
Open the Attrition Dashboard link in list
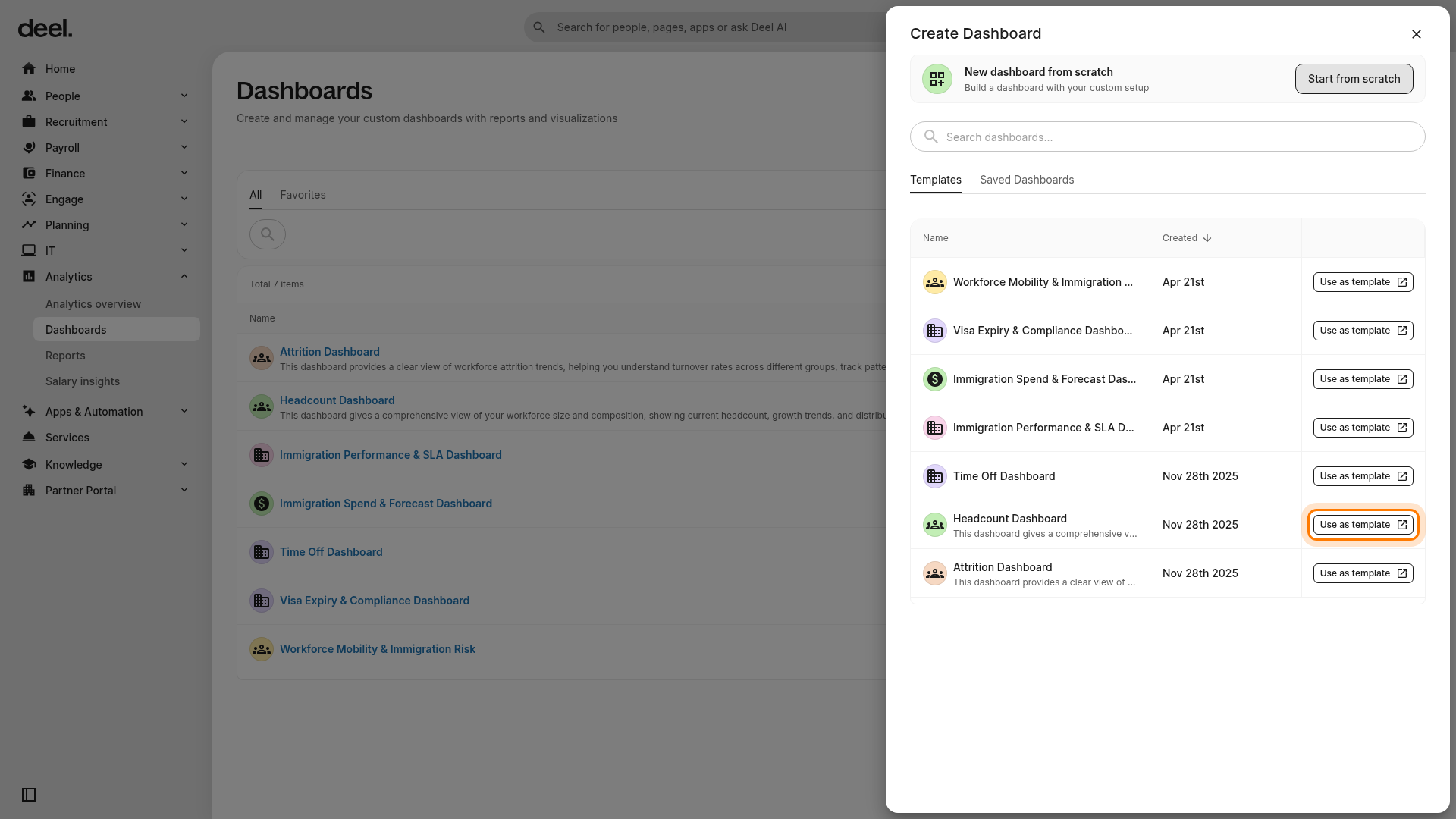point(330,352)
